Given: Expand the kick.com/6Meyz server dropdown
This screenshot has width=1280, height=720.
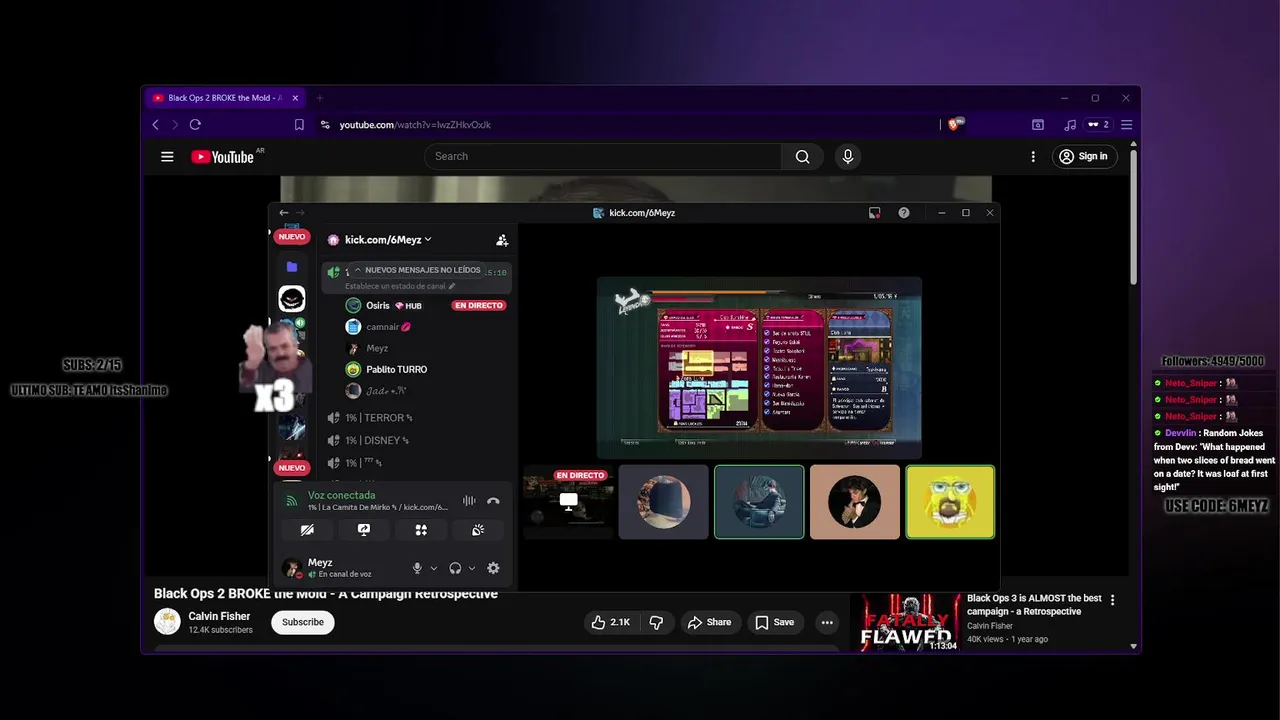Looking at the screenshot, I should pyautogui.click(x=388, y=240).
